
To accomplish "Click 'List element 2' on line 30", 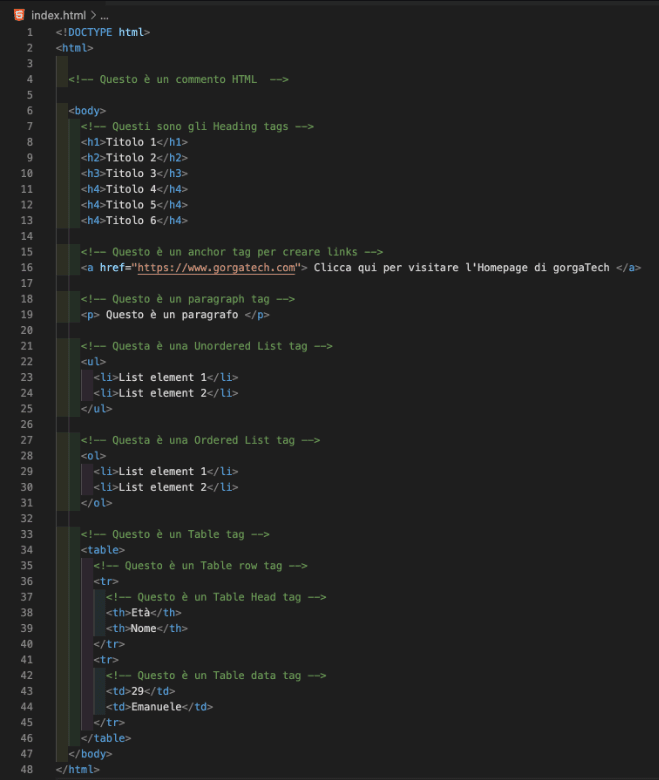I will (x=163, y=488).
